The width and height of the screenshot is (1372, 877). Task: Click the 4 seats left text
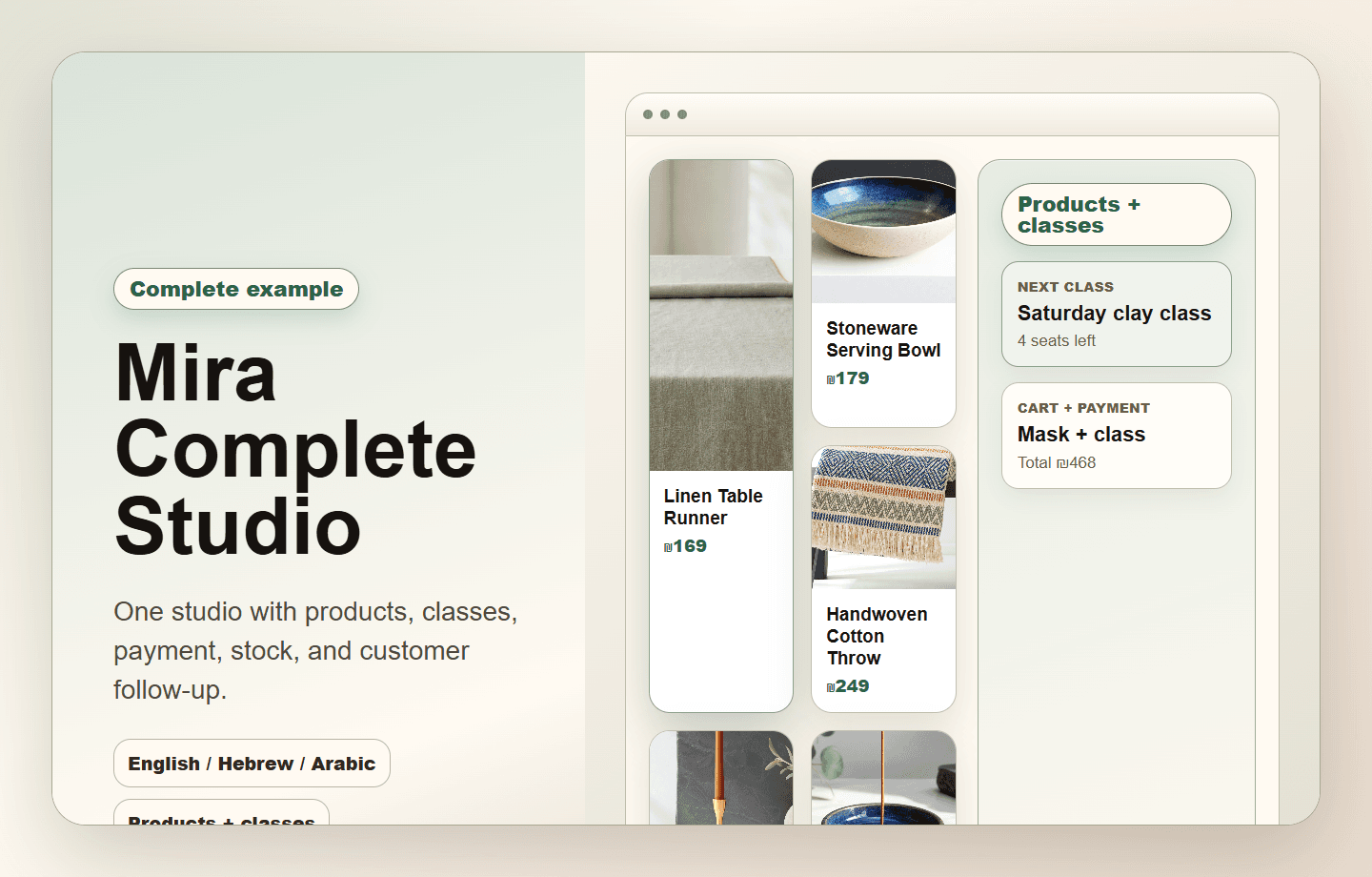(x=1057, y=340)
